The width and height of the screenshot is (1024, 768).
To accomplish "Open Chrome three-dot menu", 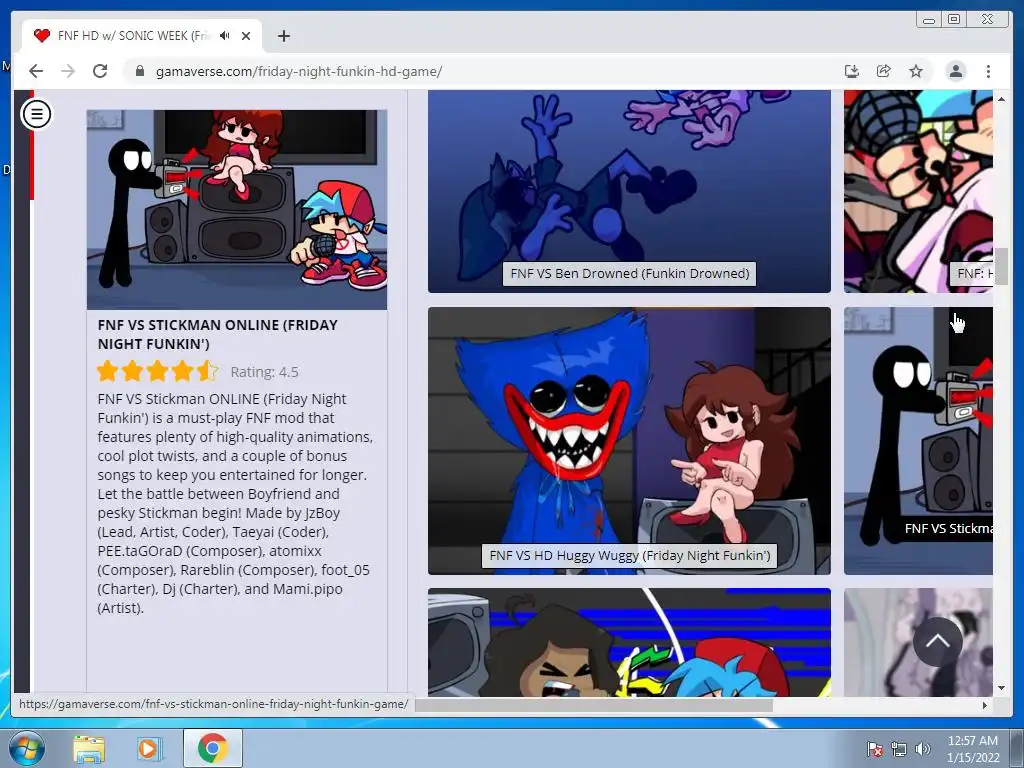I will tap(988, 71).
